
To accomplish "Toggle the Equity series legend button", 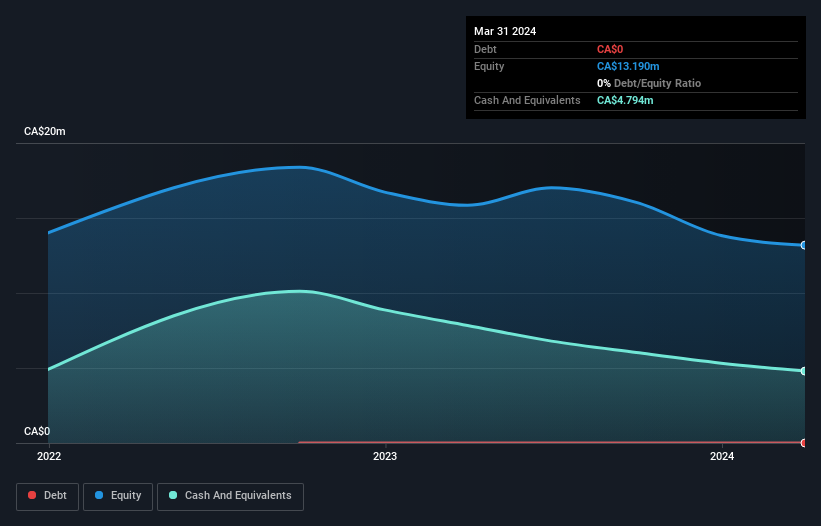I will [118, 496].
